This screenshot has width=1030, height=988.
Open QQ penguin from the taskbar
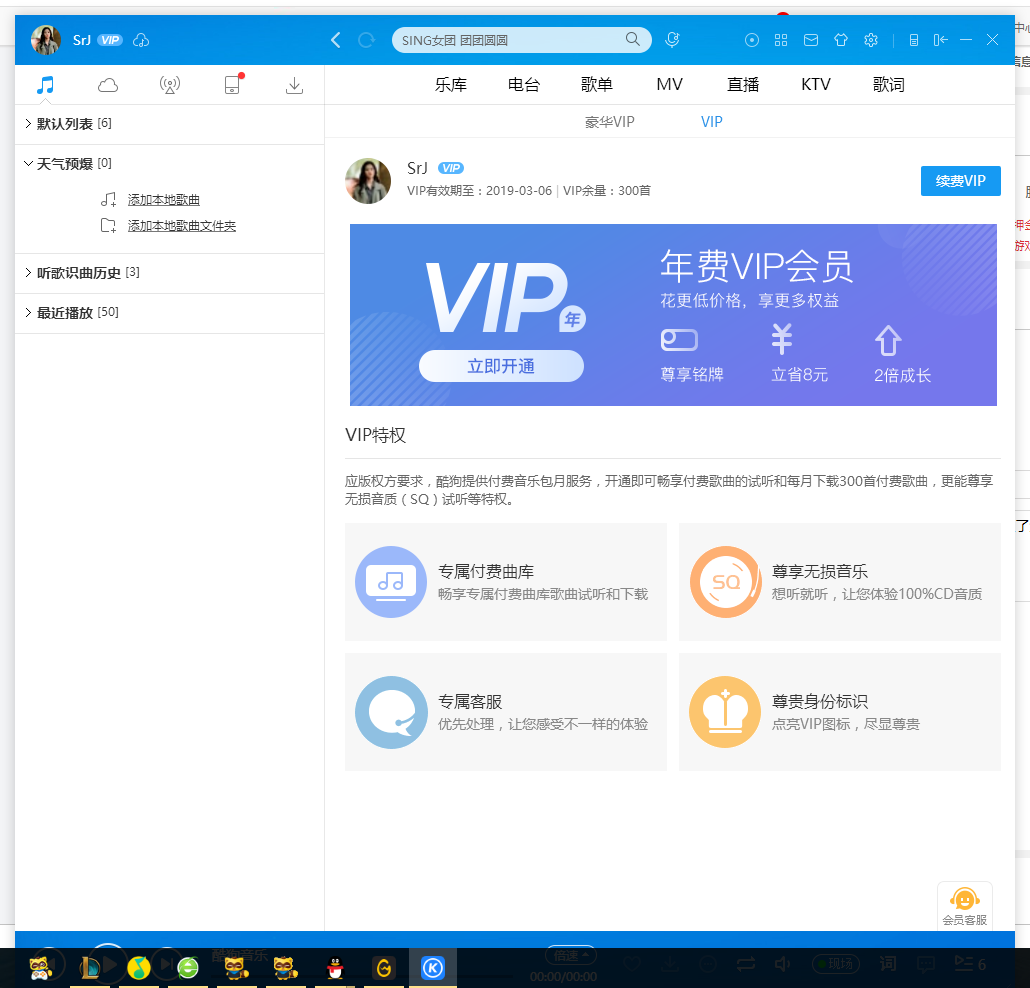[336, 968]
